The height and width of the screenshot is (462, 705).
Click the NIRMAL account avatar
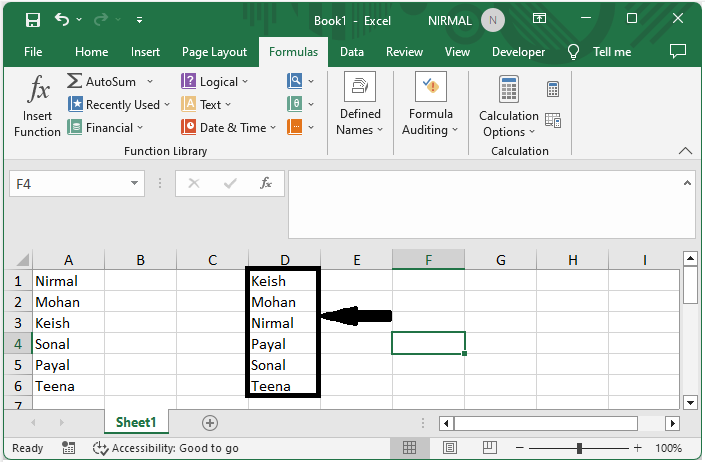coord(493,20)
